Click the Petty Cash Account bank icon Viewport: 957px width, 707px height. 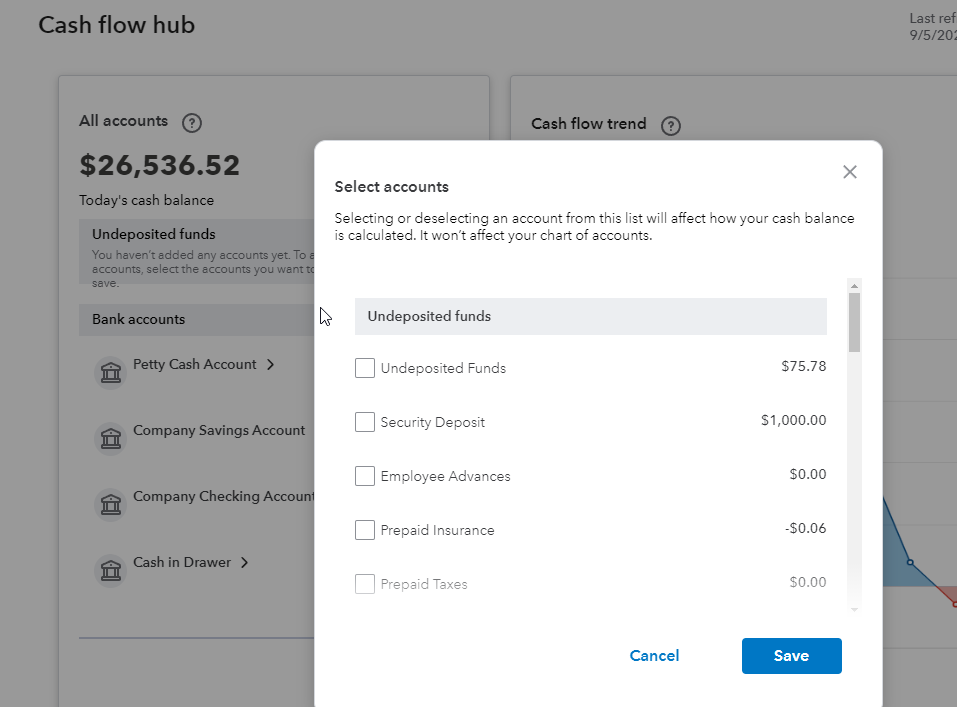click(110, 372)
